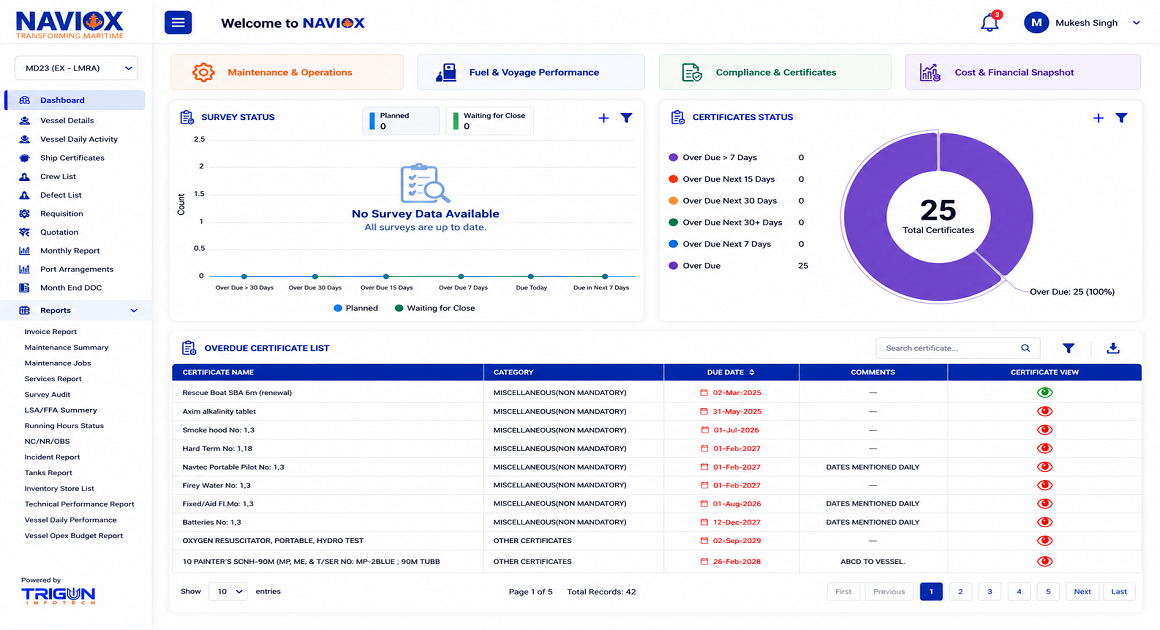This screenshot has width=1160, height=630.
Task: Add a certificate with plus icon
Action: pos(1099,118)
